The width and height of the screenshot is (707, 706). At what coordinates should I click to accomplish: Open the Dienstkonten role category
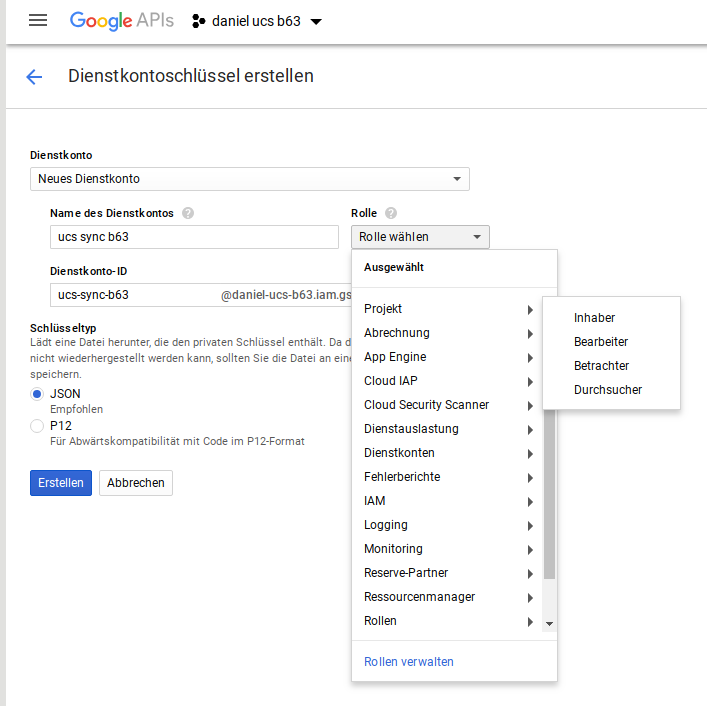pos(399,453)
